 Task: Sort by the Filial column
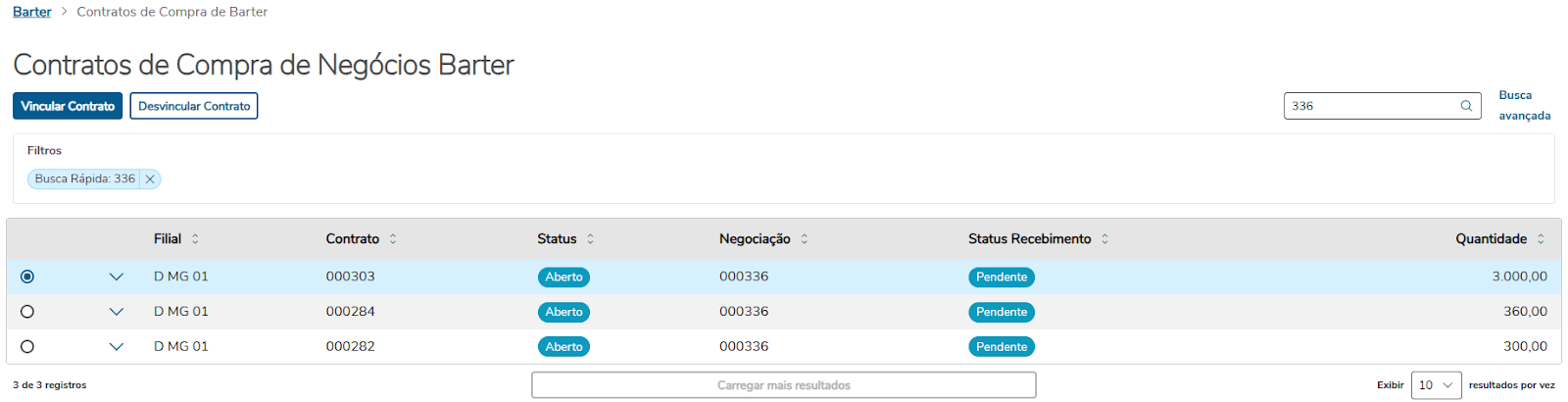[195, 239]
